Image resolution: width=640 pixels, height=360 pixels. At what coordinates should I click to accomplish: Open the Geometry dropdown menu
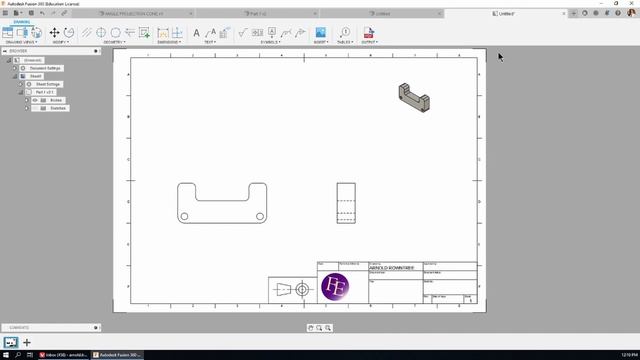(x=114, y=42)
